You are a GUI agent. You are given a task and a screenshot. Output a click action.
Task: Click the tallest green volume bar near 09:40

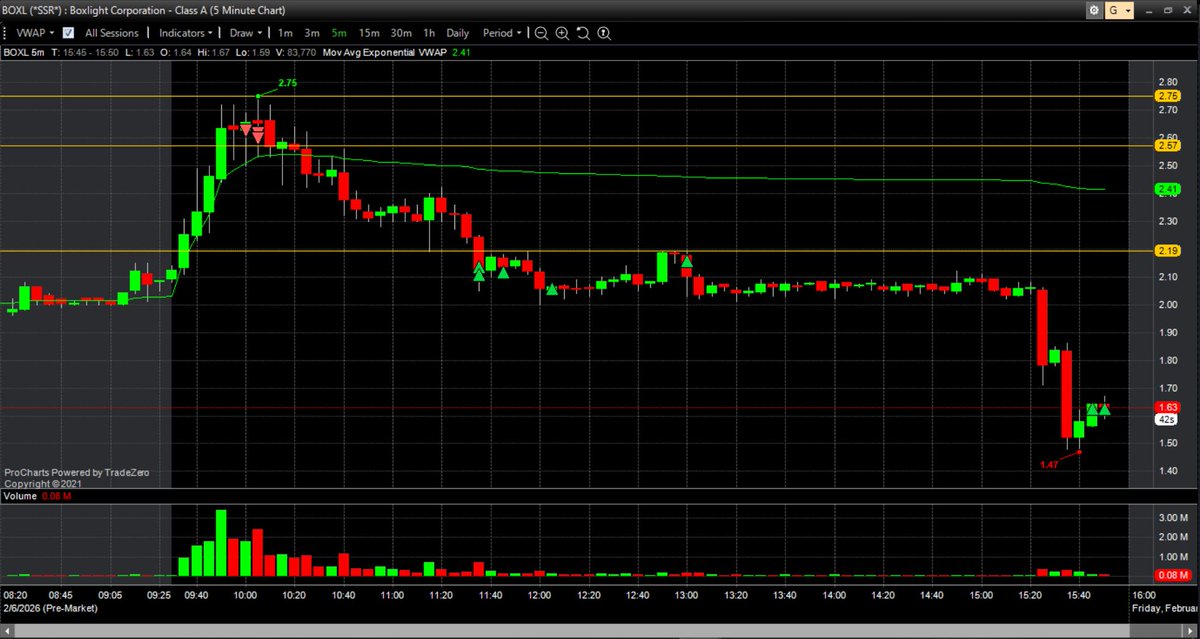[221, 543]
